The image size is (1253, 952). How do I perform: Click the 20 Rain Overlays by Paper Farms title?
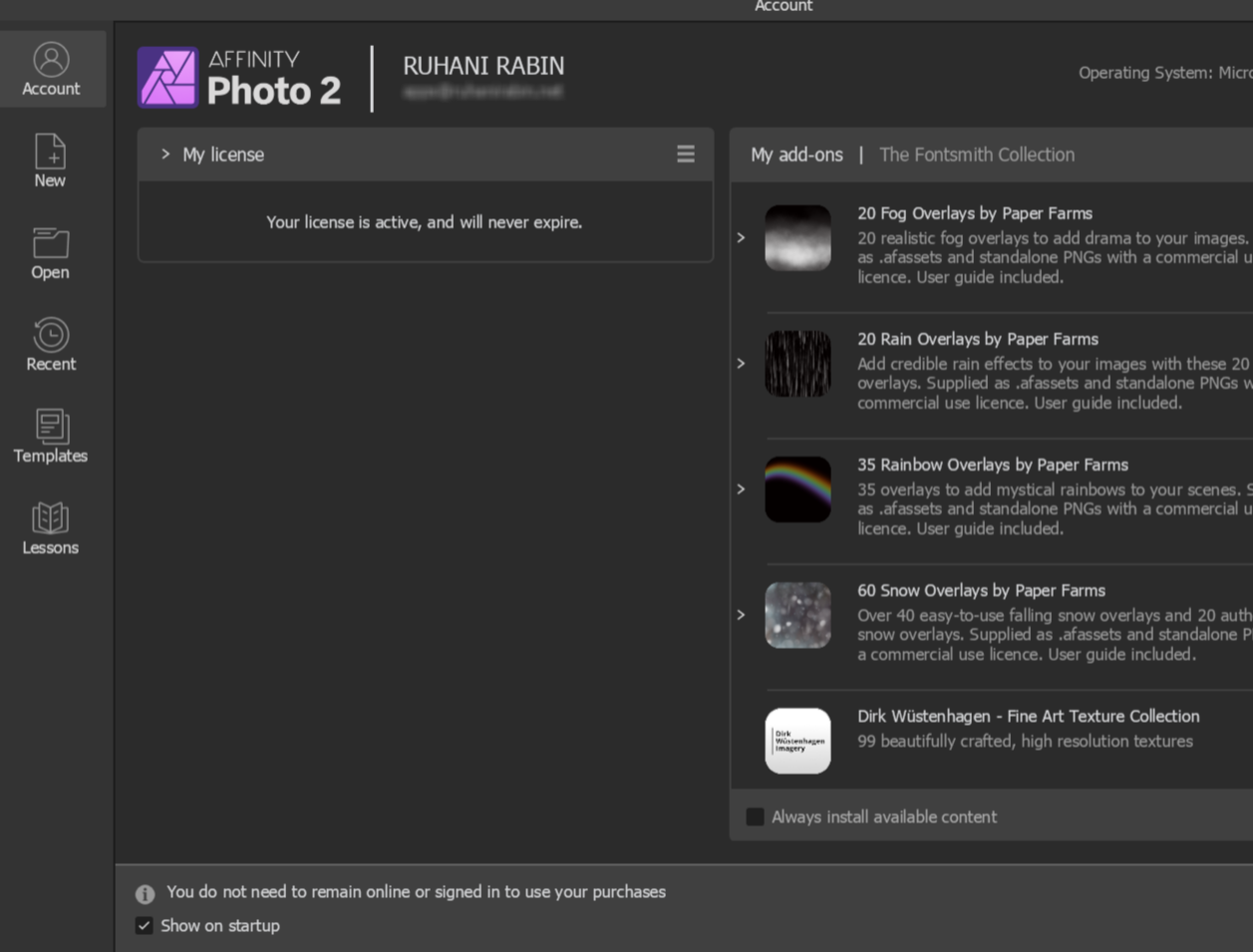978,339
